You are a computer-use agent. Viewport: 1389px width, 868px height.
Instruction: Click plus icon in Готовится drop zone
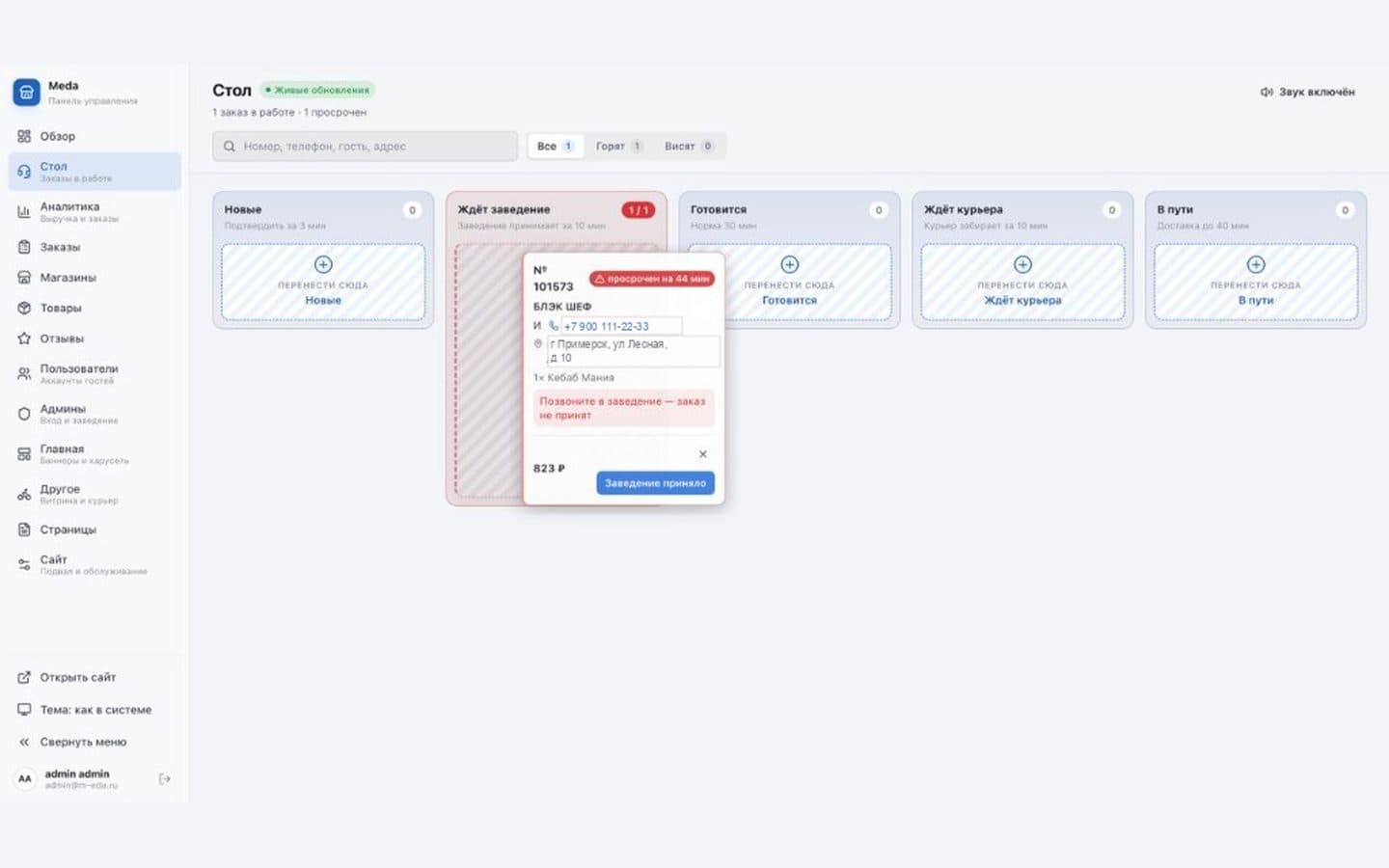click(789, 264)
